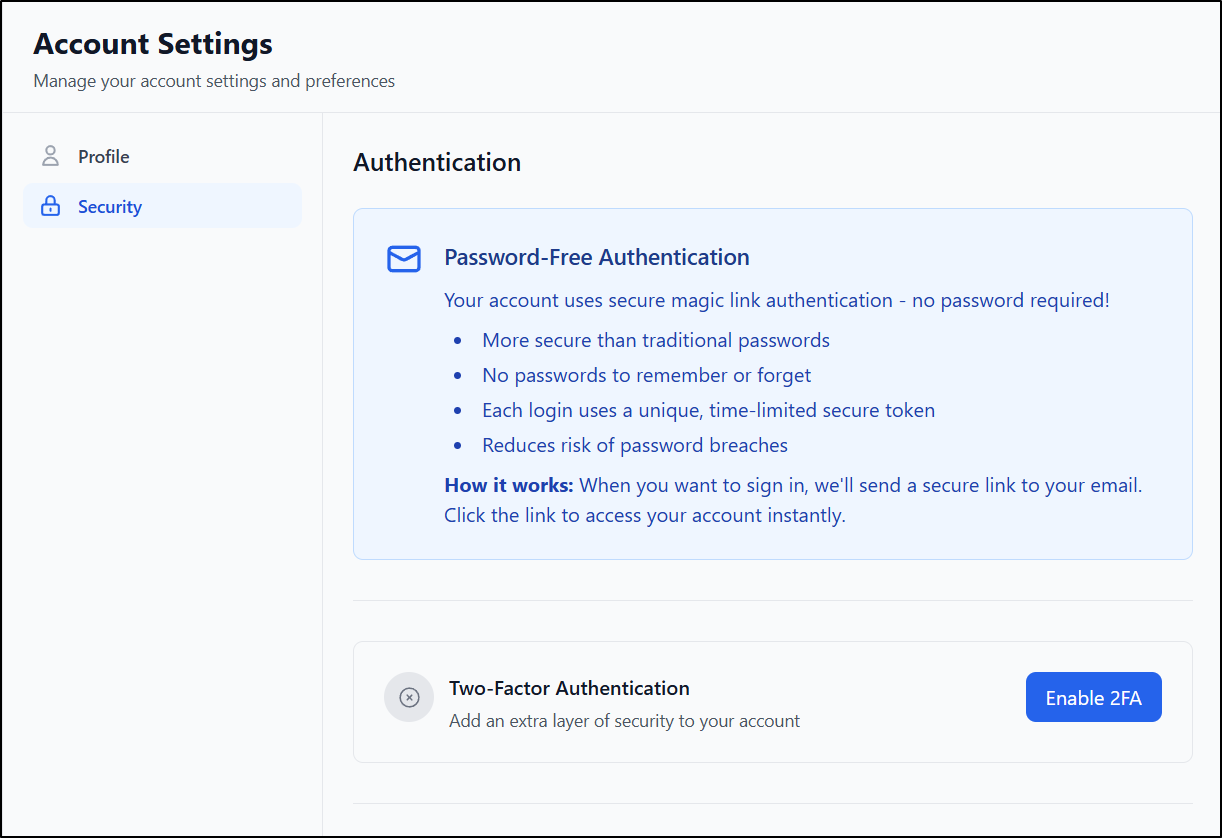Enable 2FA using the blue button
1222x838 pixels.
click(x=1093, y=697)
